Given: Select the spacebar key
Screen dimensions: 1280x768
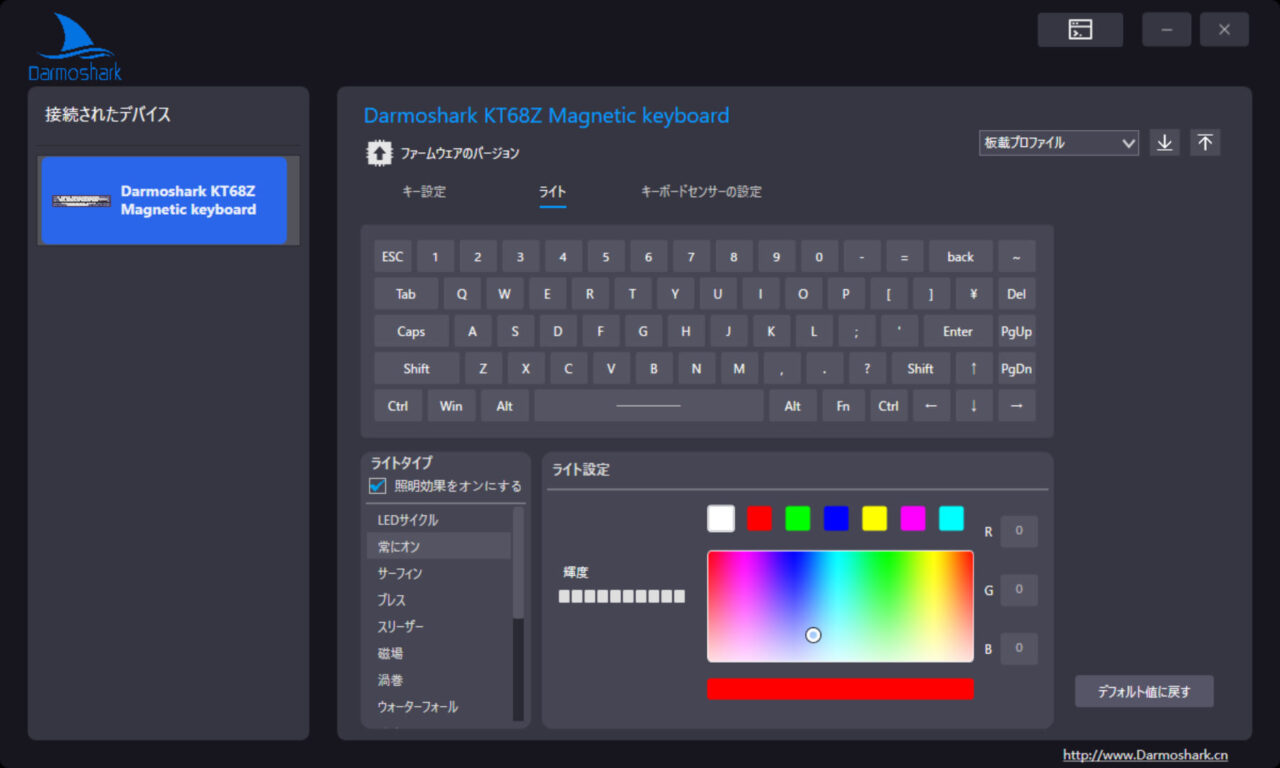Looking at the screenshot, I should pos(648,406).
